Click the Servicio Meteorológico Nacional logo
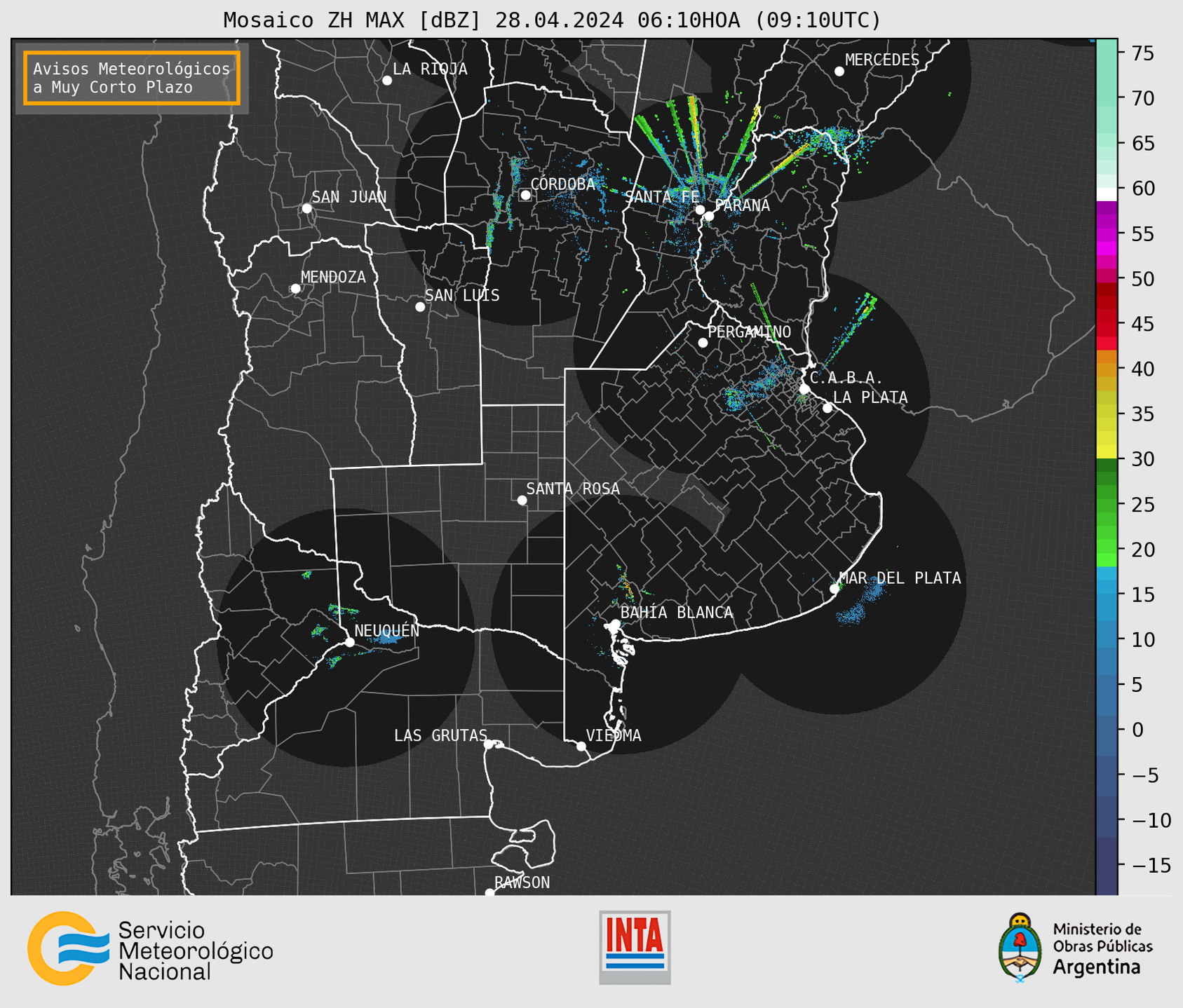The width and height of the screenshot is (1183, 1008). click(x=150, y=948)
